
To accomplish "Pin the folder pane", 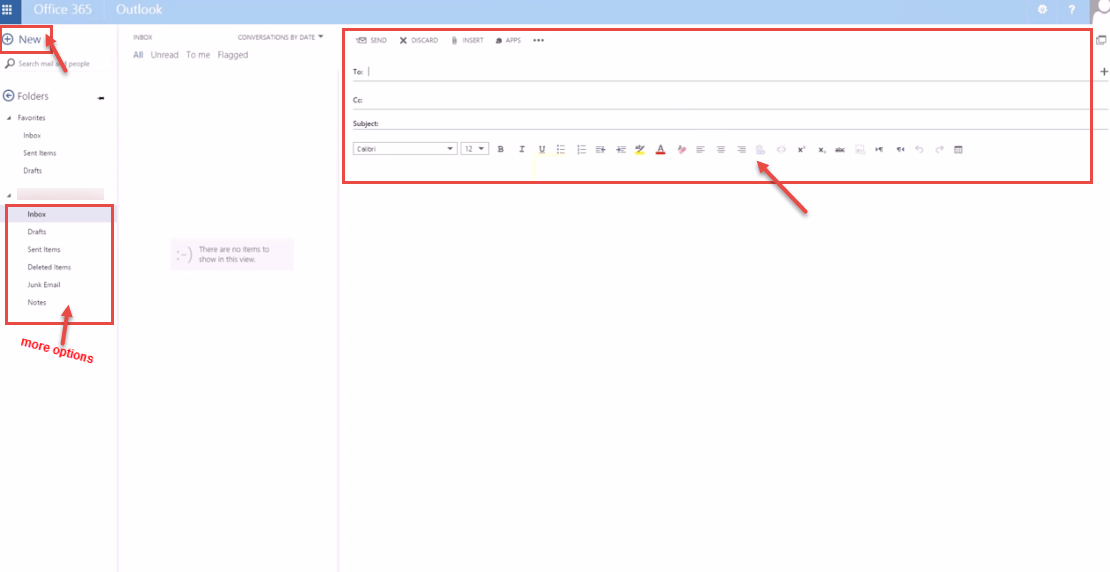I will (101, 98).
